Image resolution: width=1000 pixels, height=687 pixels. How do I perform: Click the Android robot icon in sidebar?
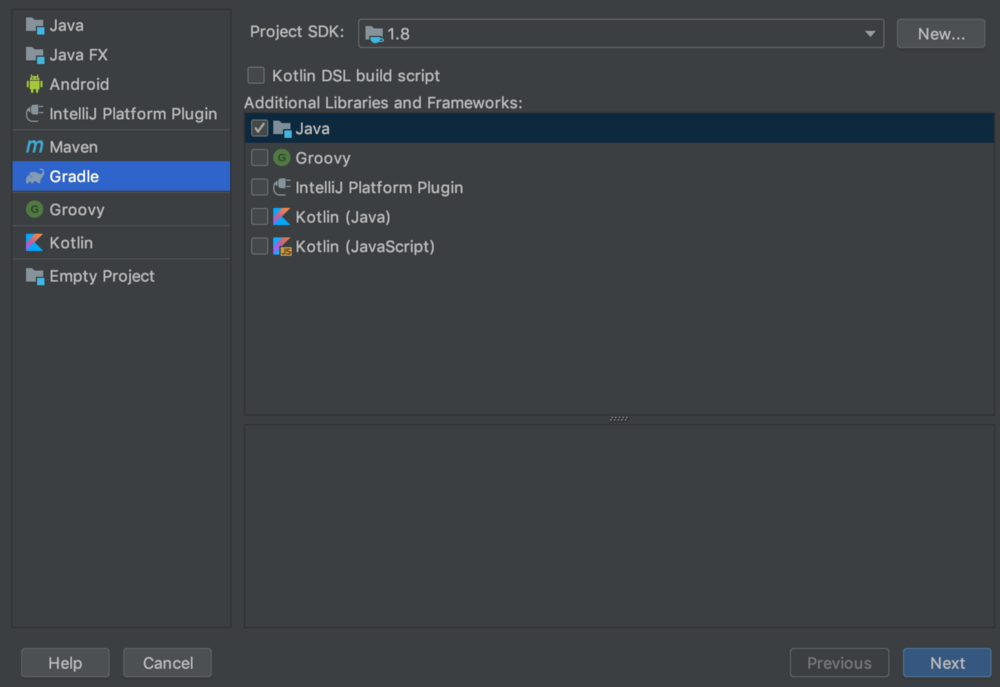click(x=35, y=85)
